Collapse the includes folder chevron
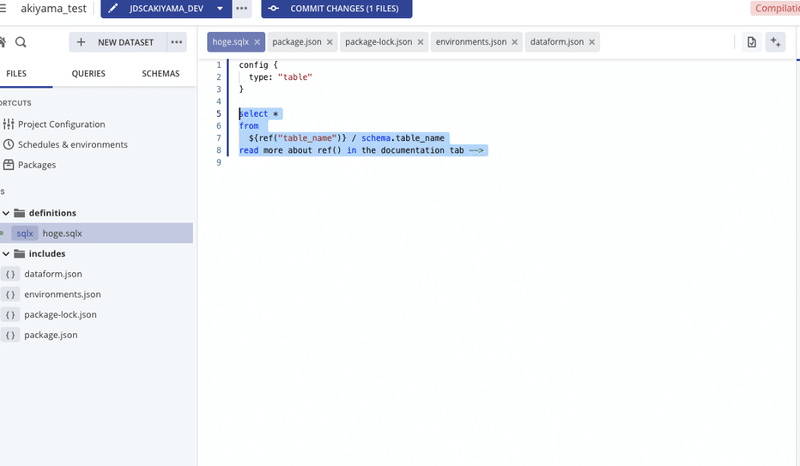 [6, 254]
